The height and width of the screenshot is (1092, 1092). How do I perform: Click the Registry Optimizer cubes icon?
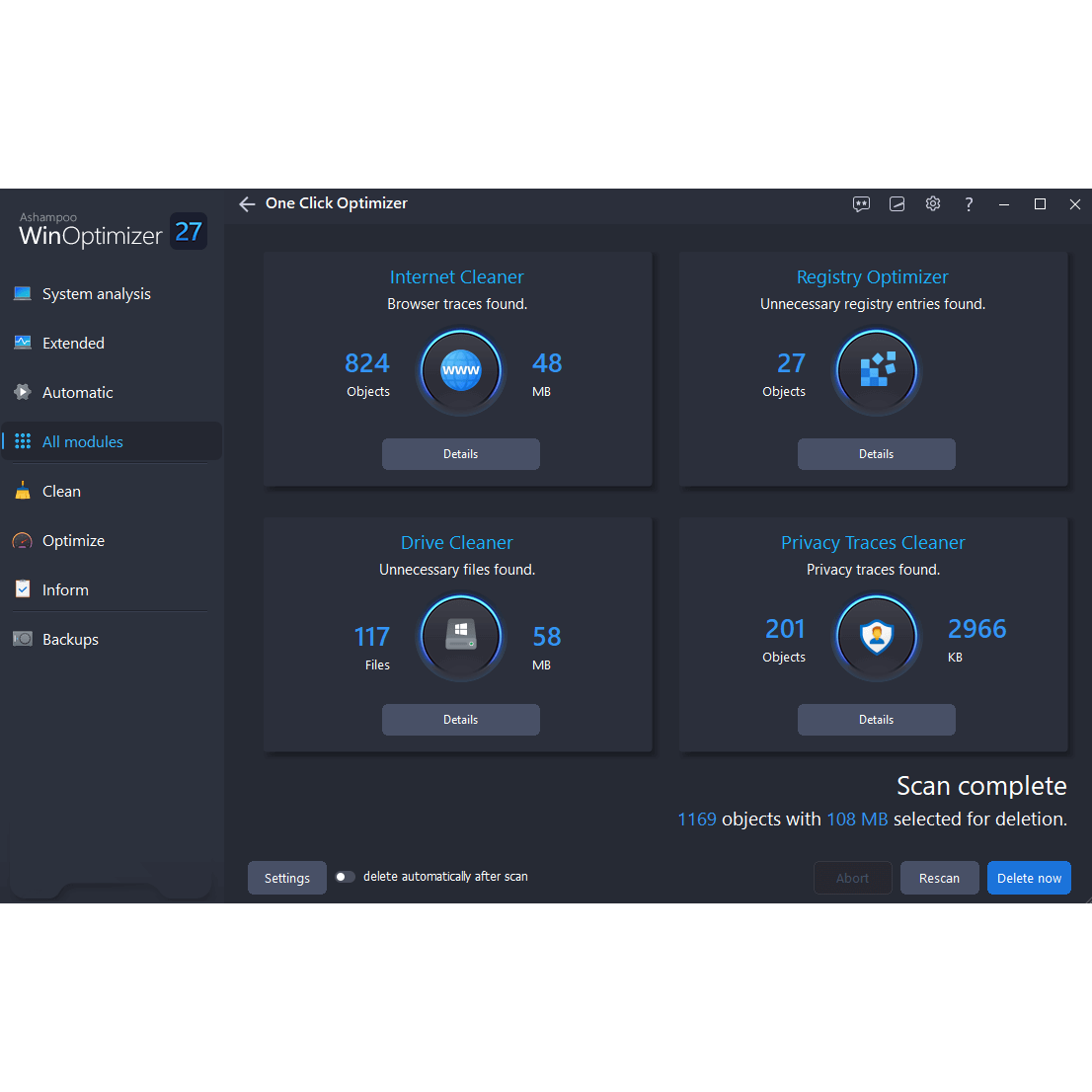(876, 370)
